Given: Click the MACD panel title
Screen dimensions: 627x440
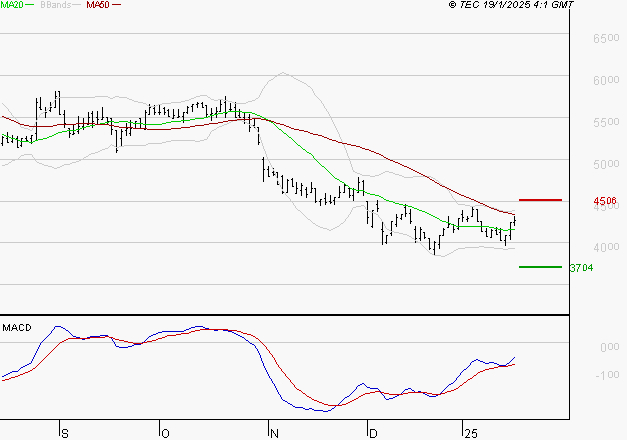Looking at the screenshot, I should pyautogui.click(x=17, y=328).
